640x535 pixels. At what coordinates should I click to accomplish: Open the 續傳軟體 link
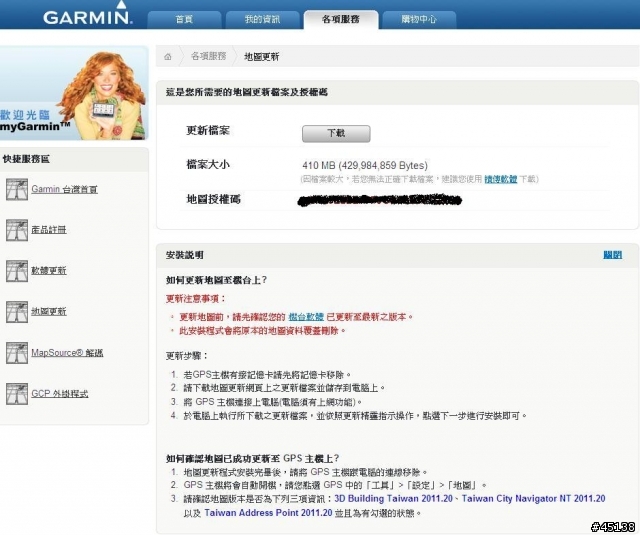[x=500, y=179]
